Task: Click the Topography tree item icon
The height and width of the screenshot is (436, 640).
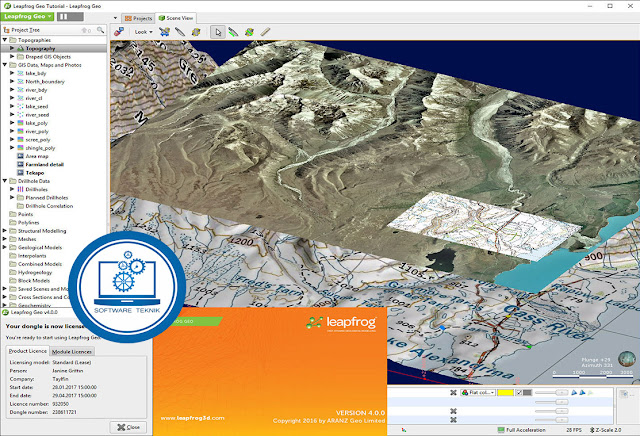Action: (x=20, y=48)
